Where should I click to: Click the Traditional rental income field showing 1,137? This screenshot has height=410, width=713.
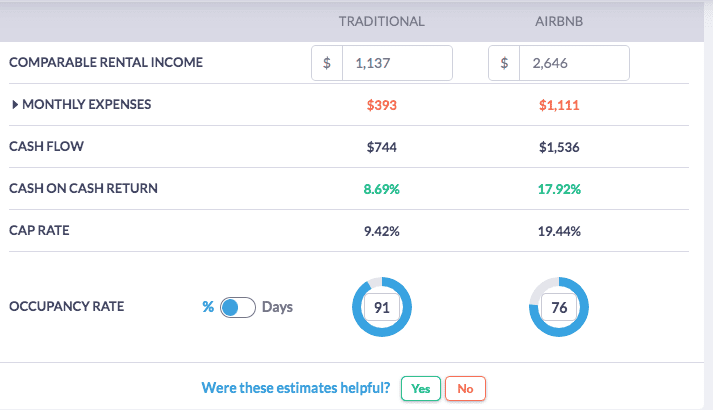396,63
